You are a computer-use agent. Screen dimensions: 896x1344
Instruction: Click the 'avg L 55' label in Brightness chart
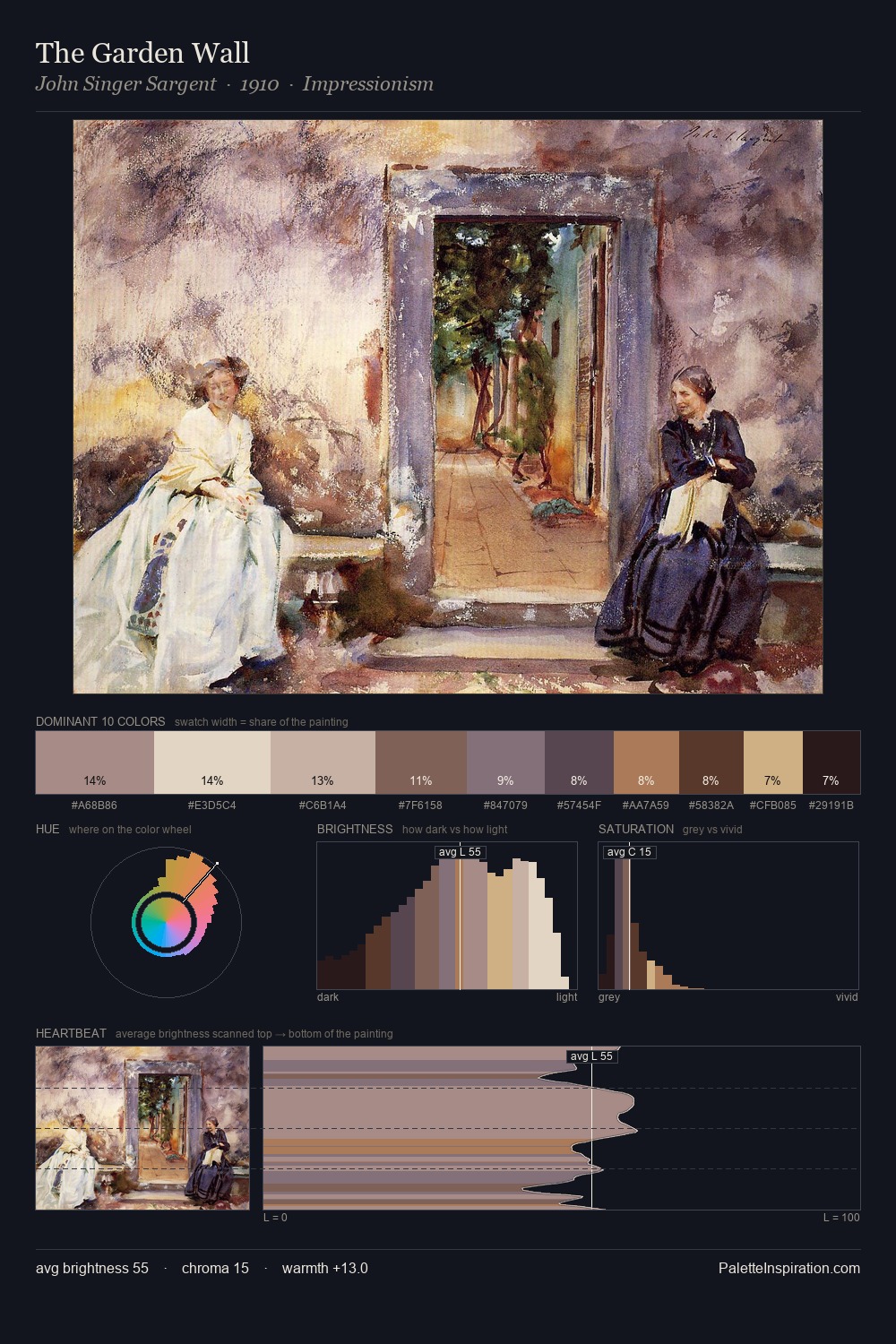[460, 852]
